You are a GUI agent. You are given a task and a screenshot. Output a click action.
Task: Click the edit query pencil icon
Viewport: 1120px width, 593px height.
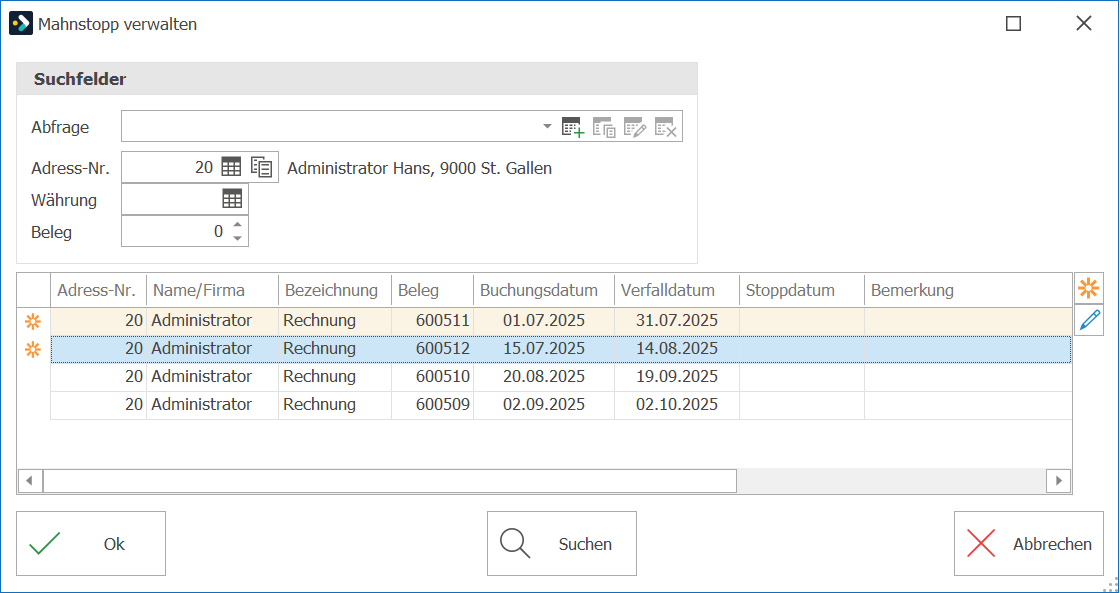[x=635, y=127]
